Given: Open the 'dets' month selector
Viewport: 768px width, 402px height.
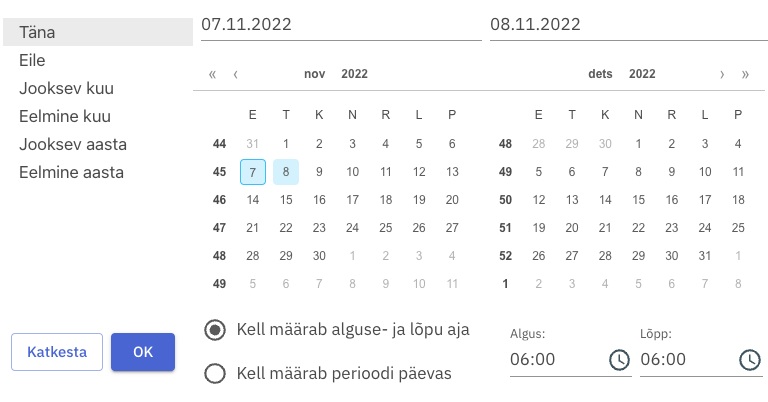Looking at the screenshot, I should [600, 74].
